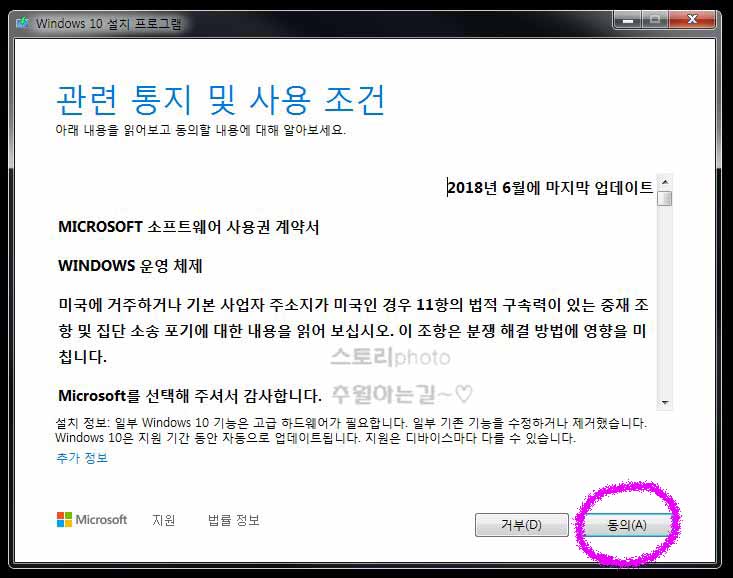Click the 'WINDOWS 운영 체제' line
This screenshot has height=578, width=733.
[130, 266]
